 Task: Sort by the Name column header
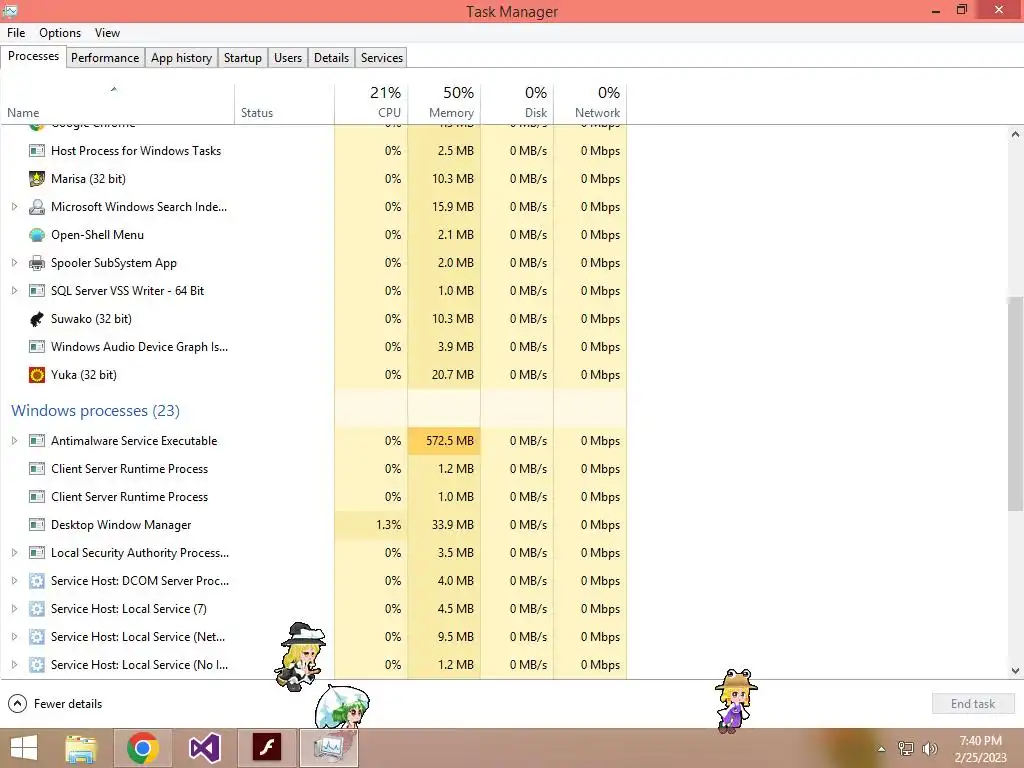click(118, 103)
